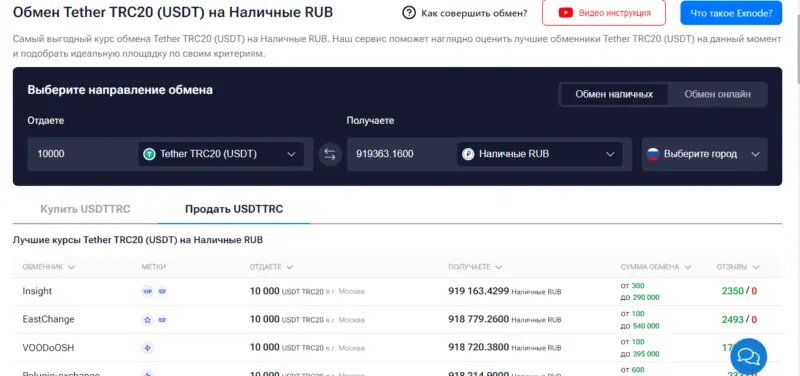Screen dimensions: 800x376
Task: Click the Отдаете amount field with 10000
Action: 83,154
